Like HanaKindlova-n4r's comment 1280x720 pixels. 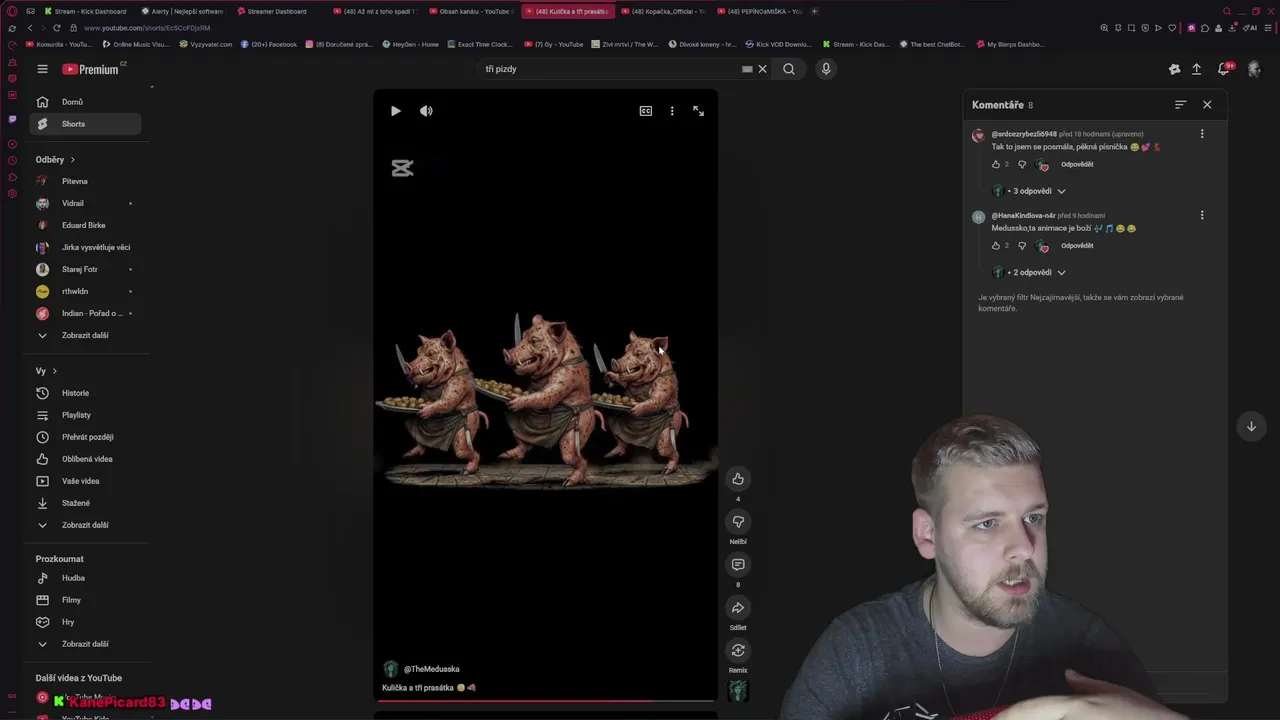coord(996,245)
